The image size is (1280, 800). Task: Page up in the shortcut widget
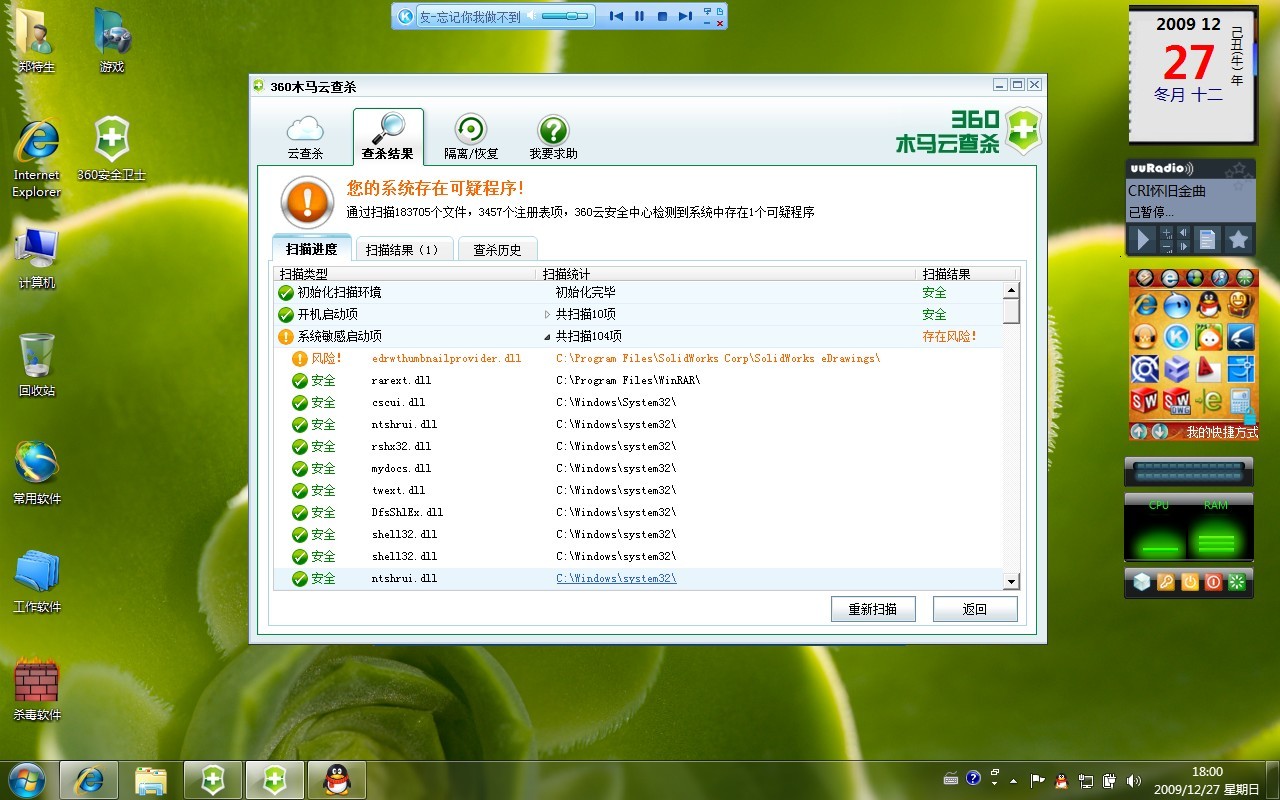(x=1140, y=432)
